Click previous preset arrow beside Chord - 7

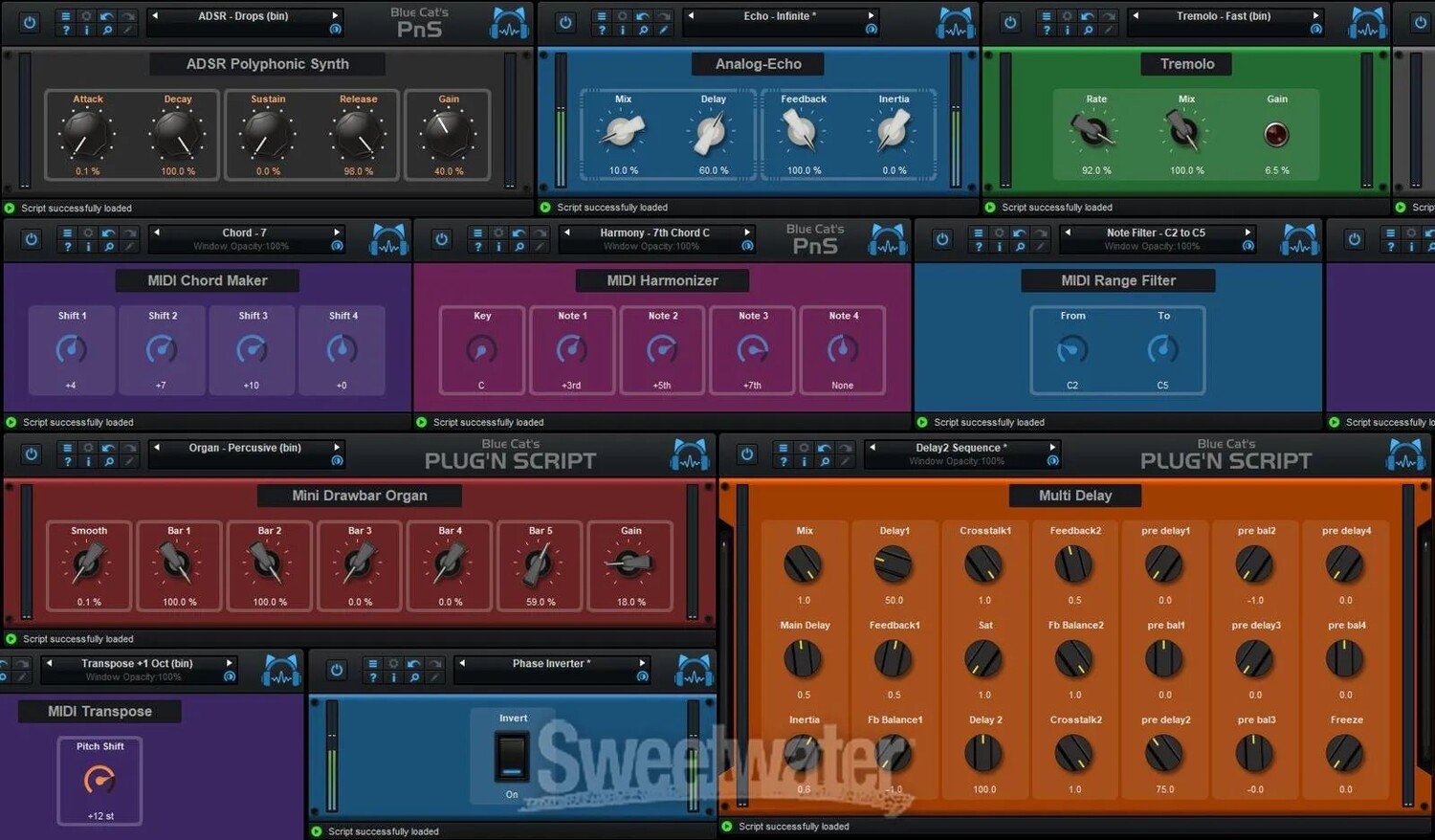pyautogui.click(x=157, y=232)
